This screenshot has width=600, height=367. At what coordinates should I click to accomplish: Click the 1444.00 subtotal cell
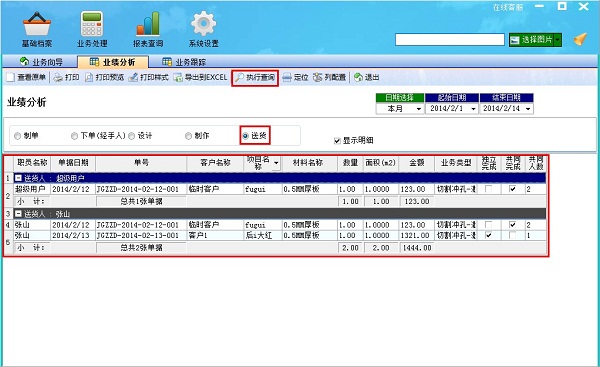click(x=417, y=248)
